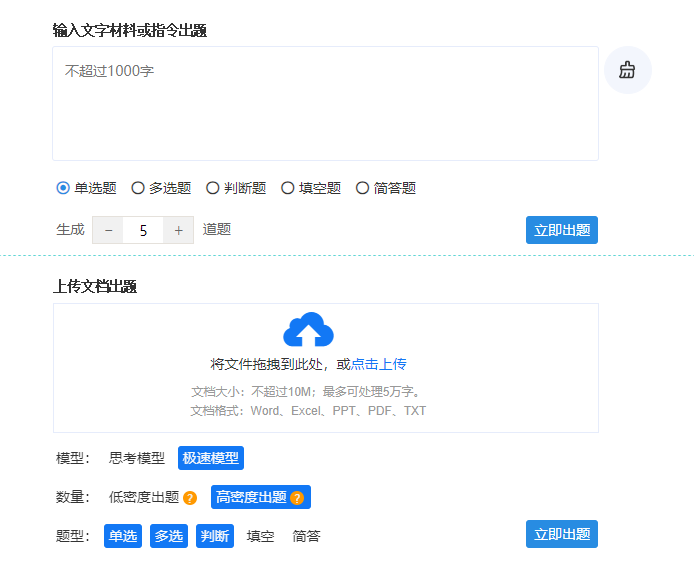Select the 简答题 radio button
Image resolution: width=694 pixels, height=568 pixels.
(363, 188)
